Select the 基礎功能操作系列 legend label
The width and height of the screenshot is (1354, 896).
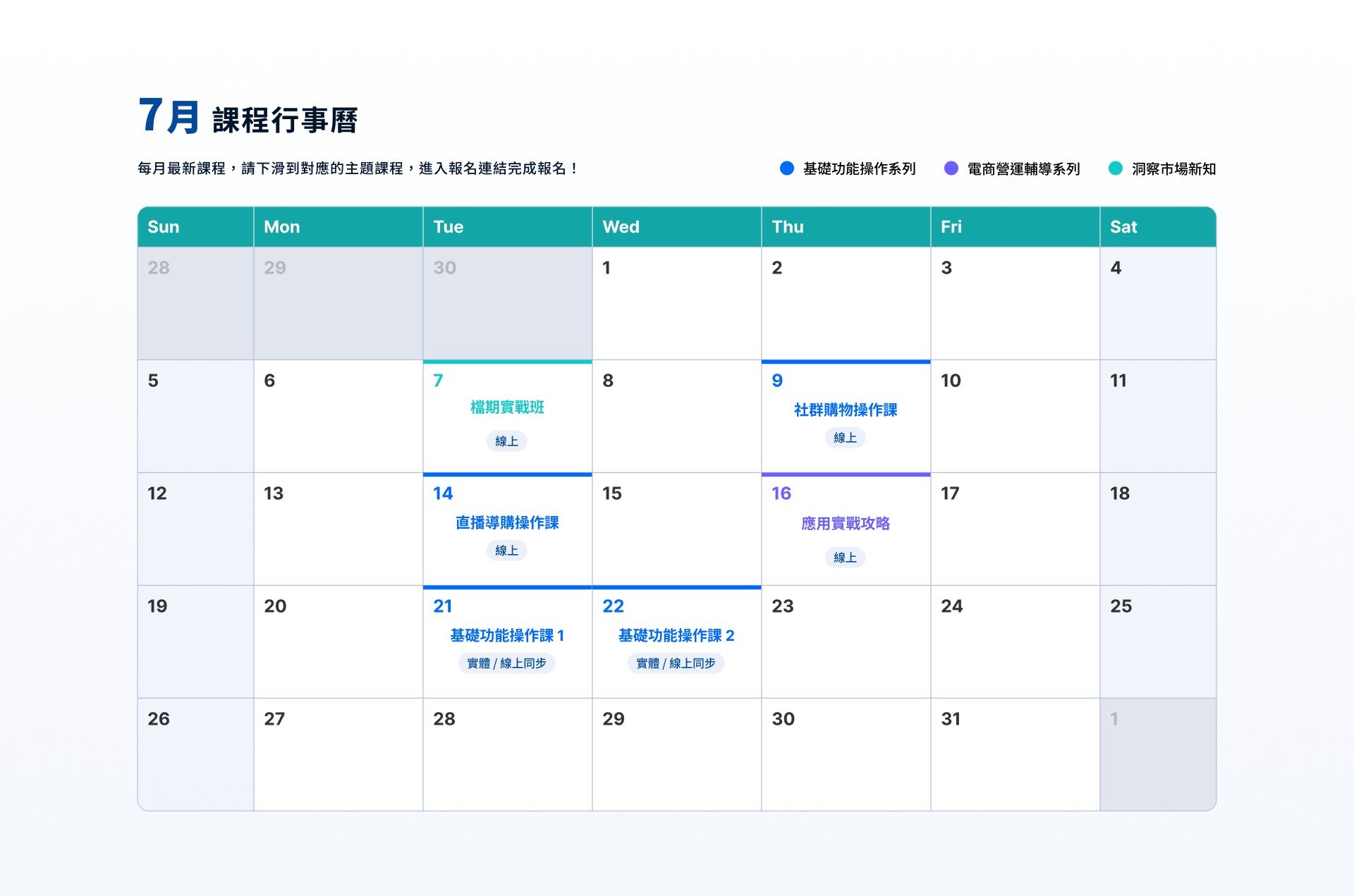(x=860, y=168)
